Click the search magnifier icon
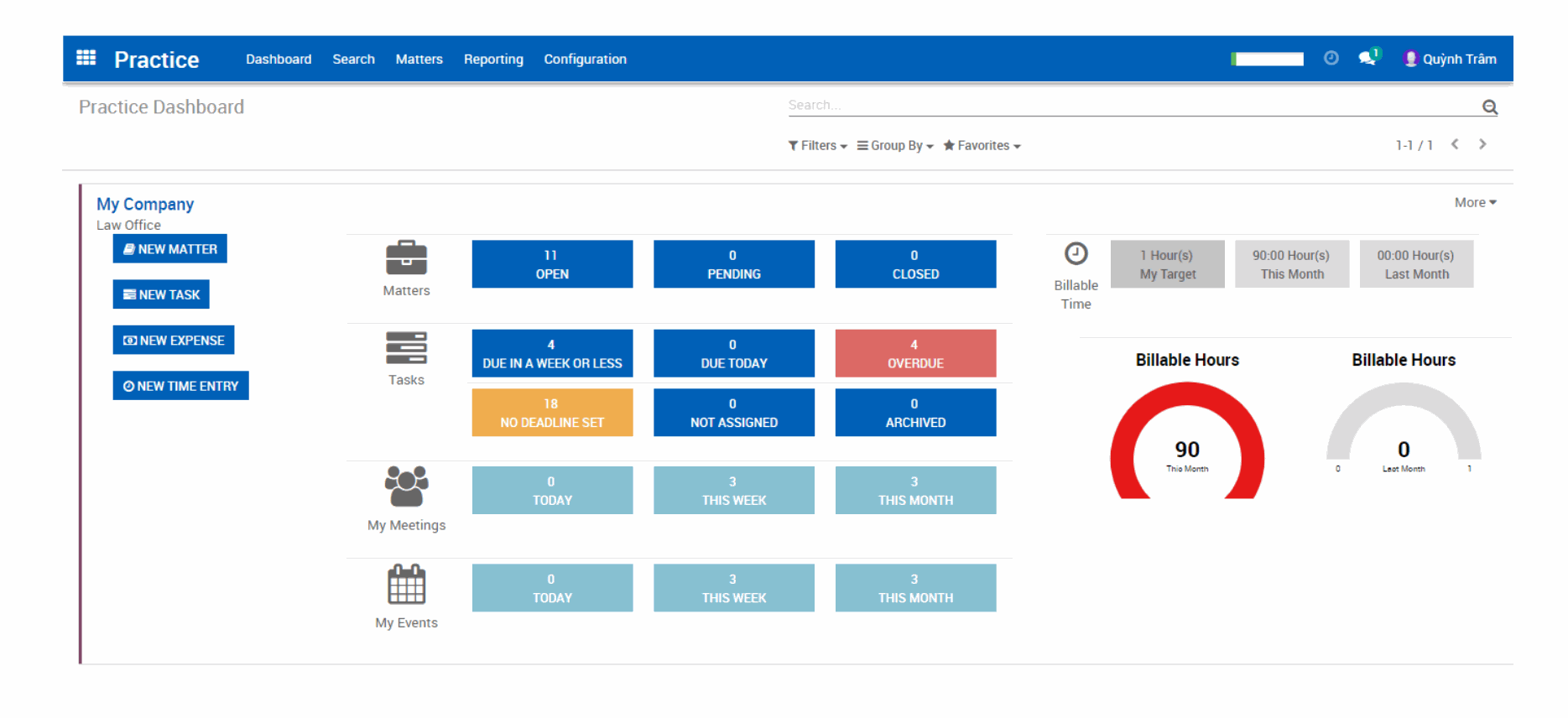Viewport: 1568px width, 718px height. (x=1489, y=107)
